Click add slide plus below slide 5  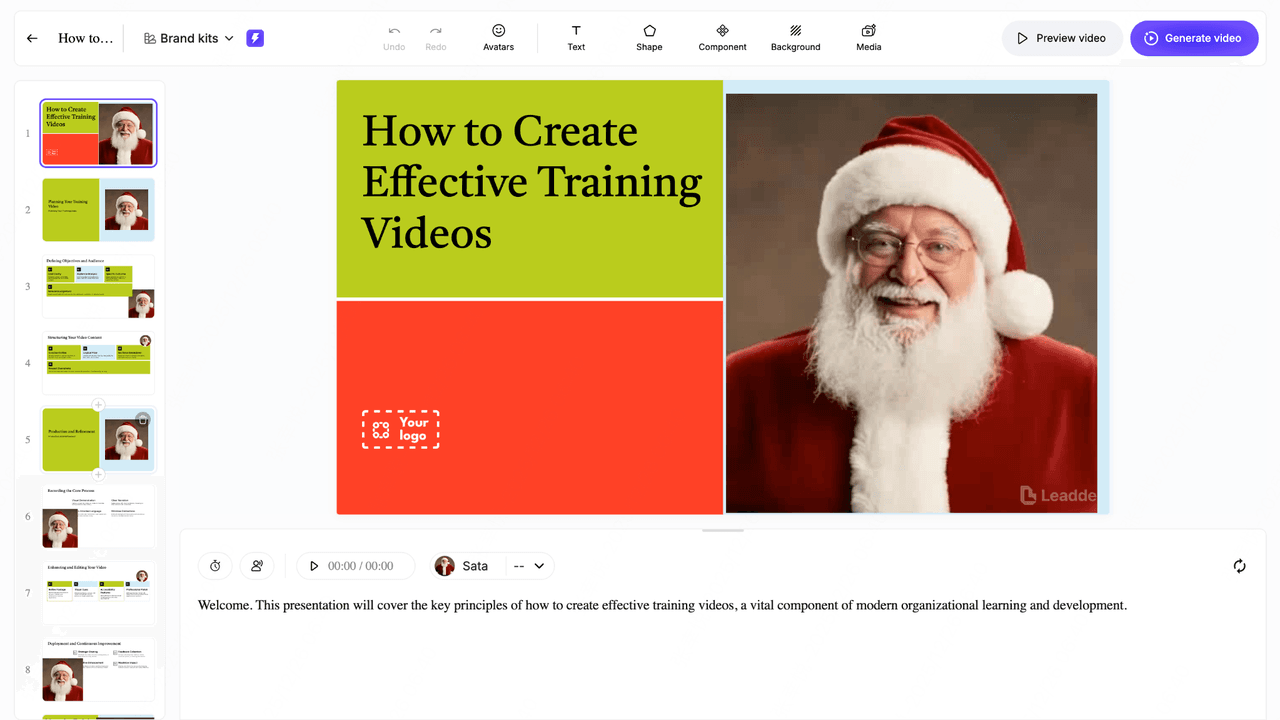pyautogui.click(x=98, y=474)
